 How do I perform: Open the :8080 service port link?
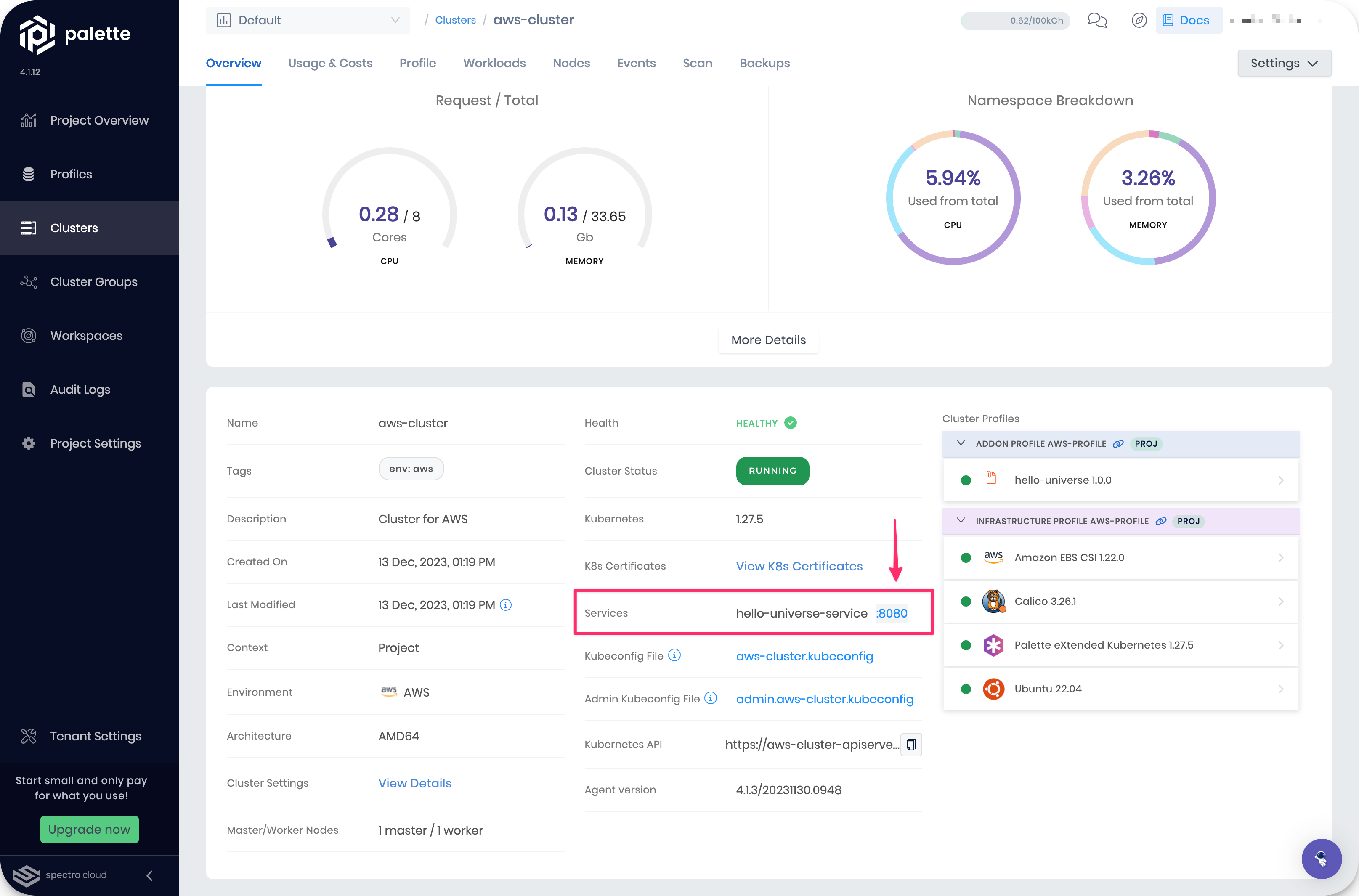(892, 613)
